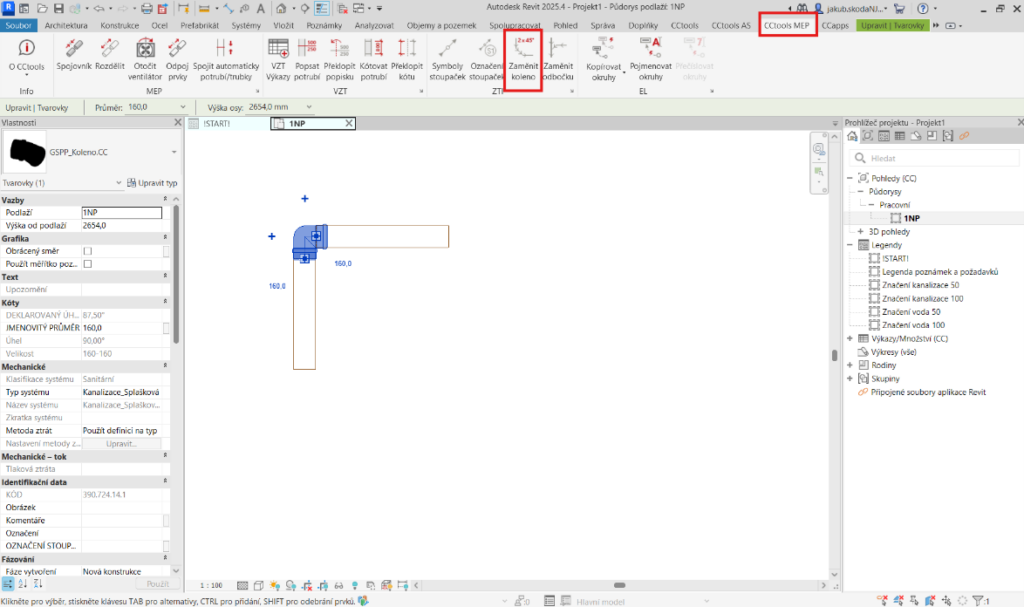Open the O CCtools info tool
The image size is (1024, 607).
[x=26, y=56]
